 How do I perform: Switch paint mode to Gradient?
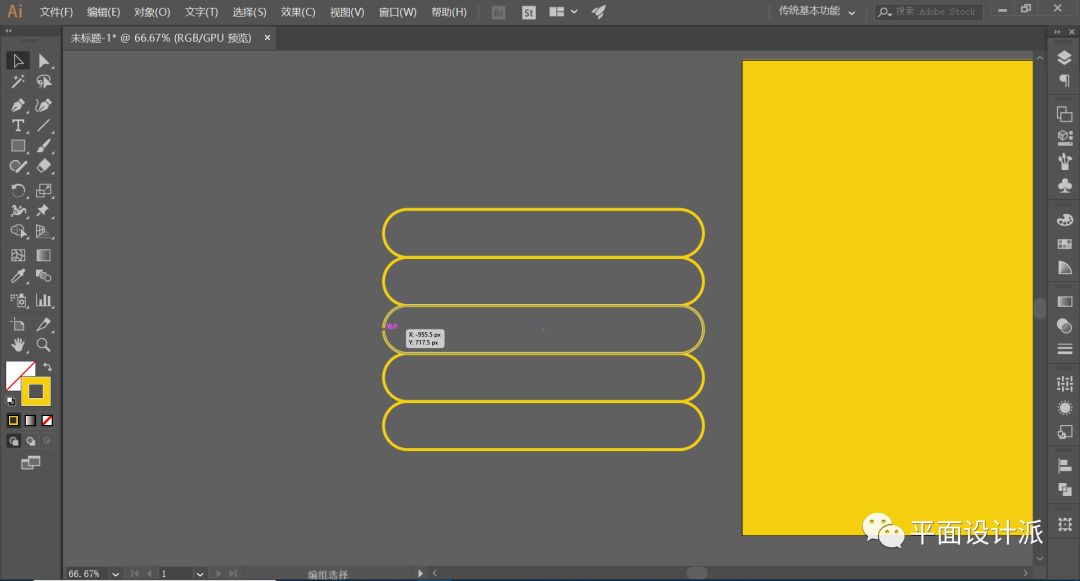pyautogui.click(x=30, y=421)
